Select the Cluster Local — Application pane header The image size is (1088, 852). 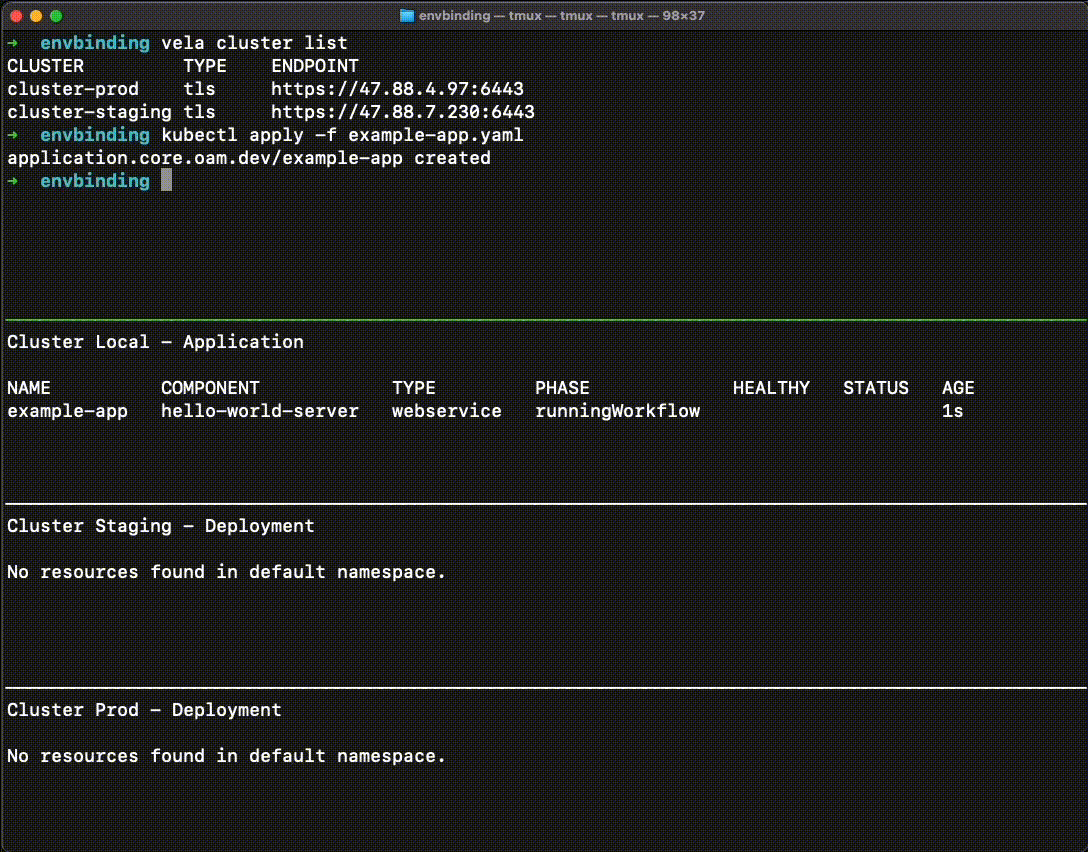pyautogui.click(x=155, y=342)
